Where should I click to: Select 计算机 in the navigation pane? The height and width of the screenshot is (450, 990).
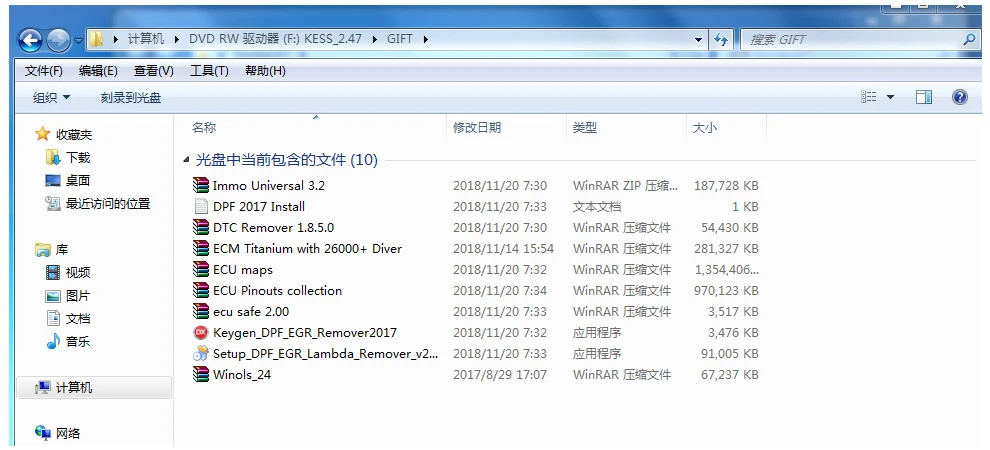click(93, 388)
